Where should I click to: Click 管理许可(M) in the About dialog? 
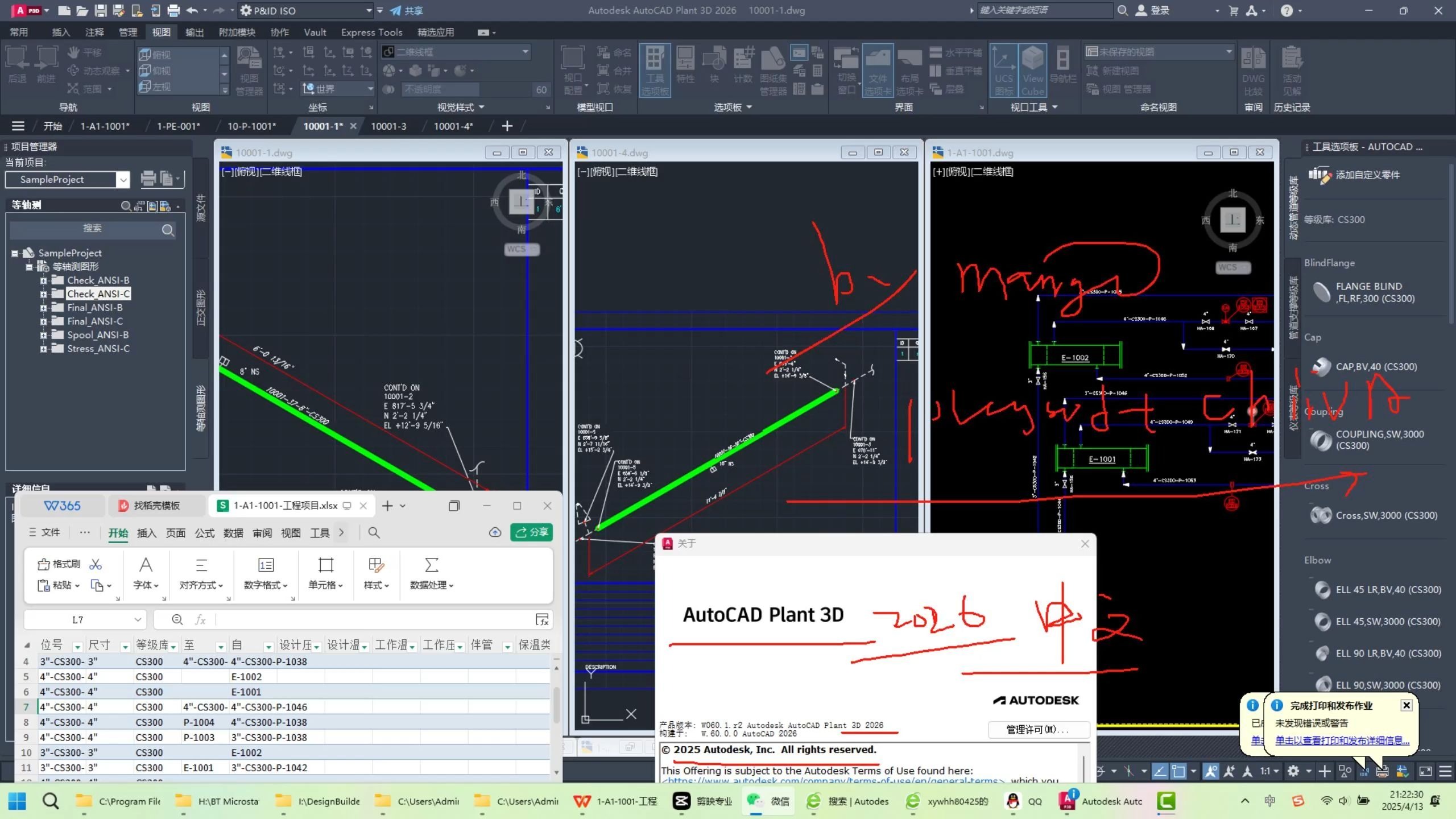1039,730
